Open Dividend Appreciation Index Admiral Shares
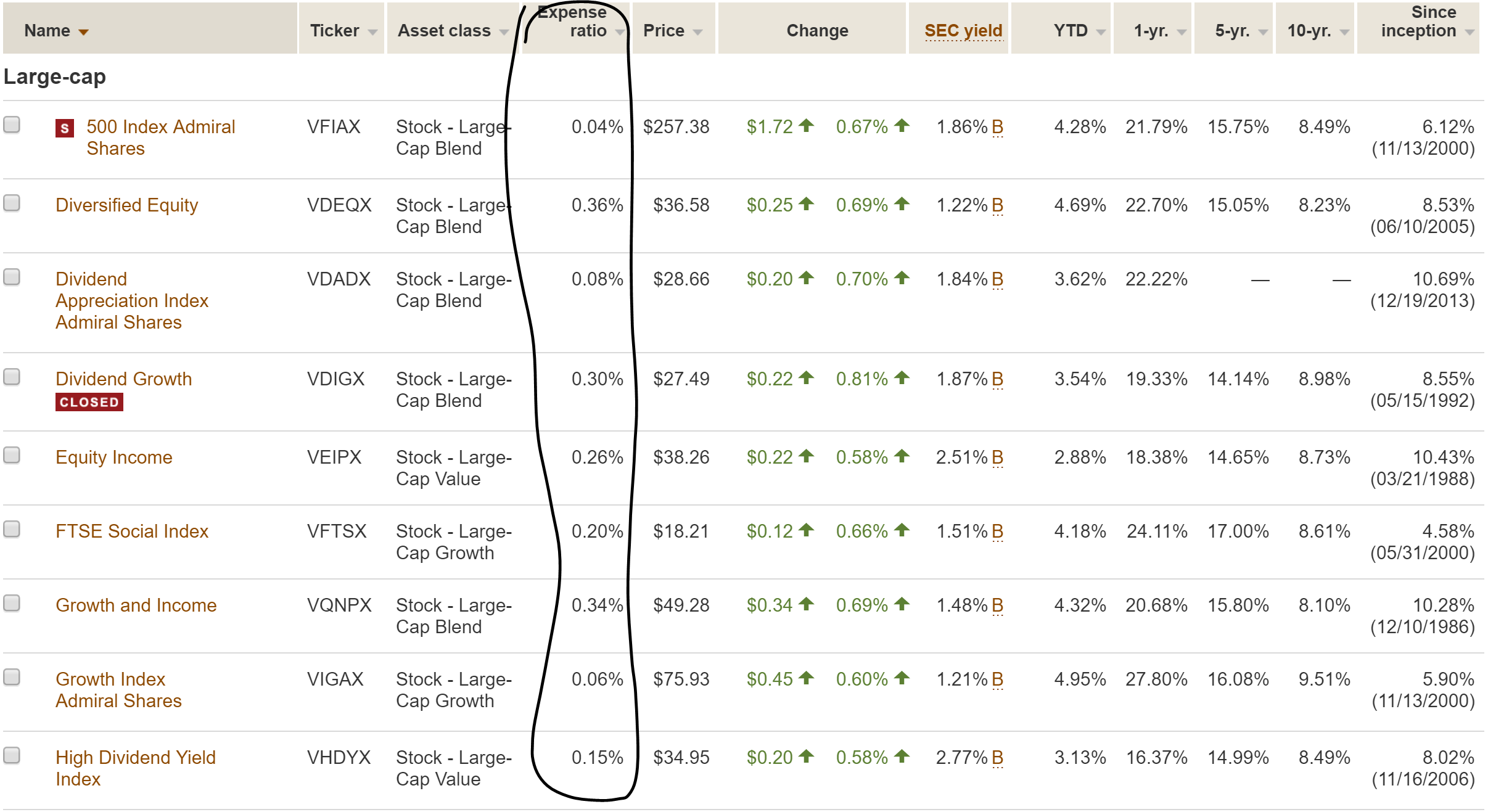 point(131,300)
